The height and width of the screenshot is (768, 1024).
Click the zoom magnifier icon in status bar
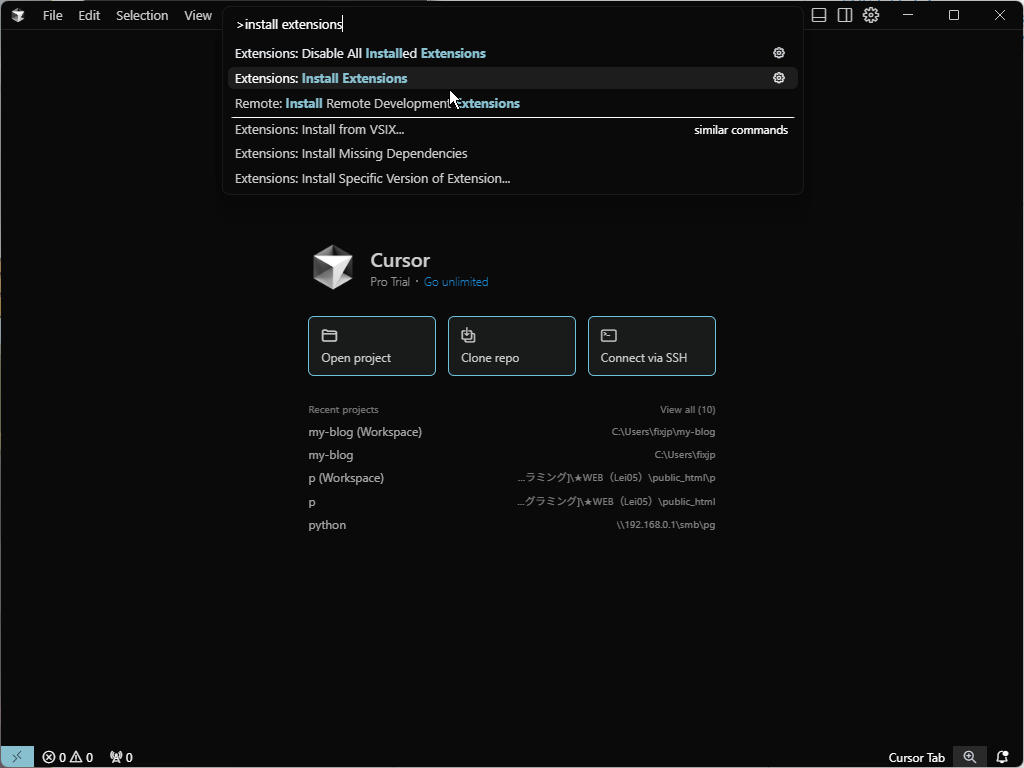coord(969,757)
